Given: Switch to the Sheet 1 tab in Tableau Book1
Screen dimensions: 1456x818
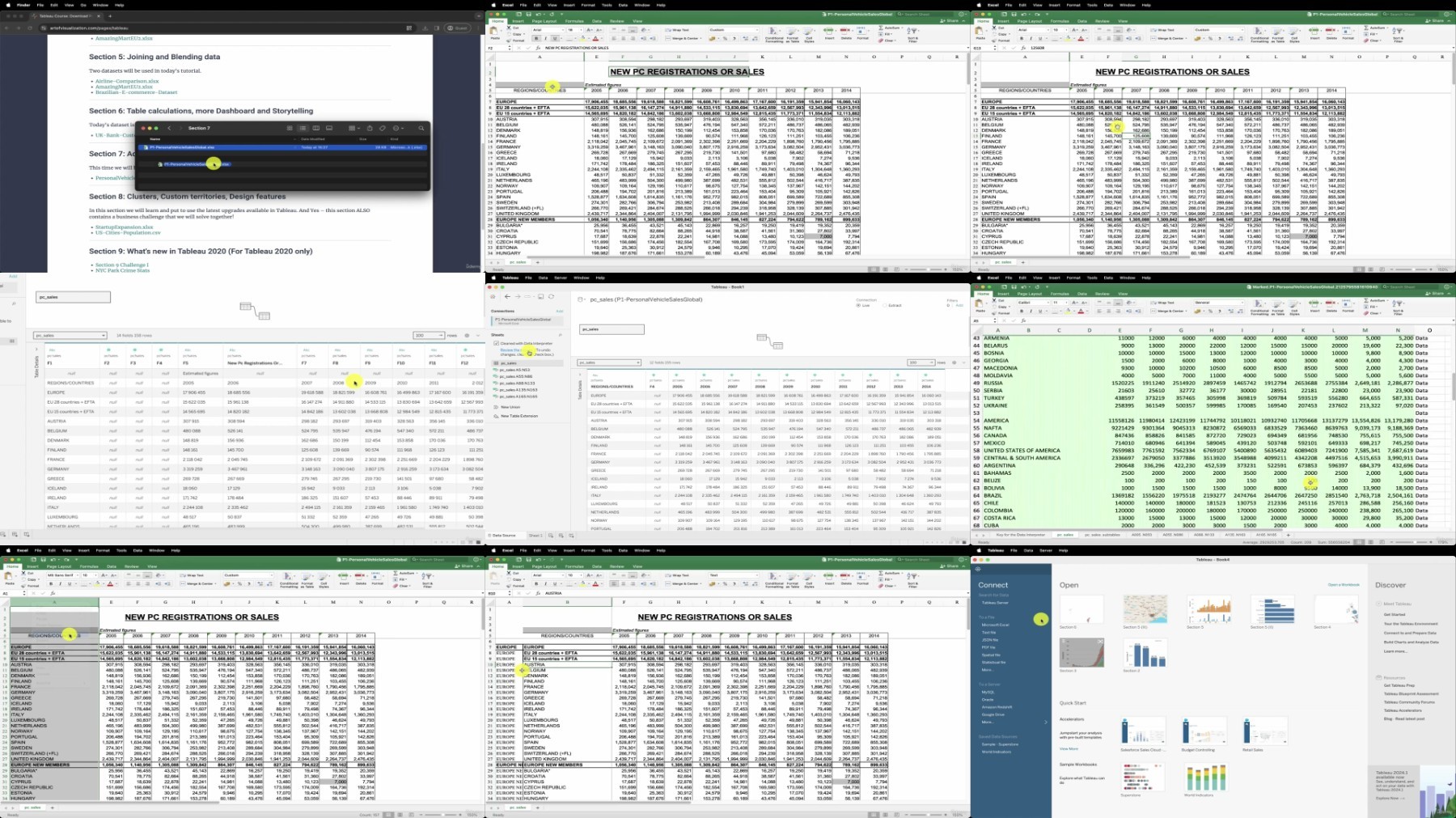Looking at the screenshot, I should pyautogui.click(x=535, y=536).
